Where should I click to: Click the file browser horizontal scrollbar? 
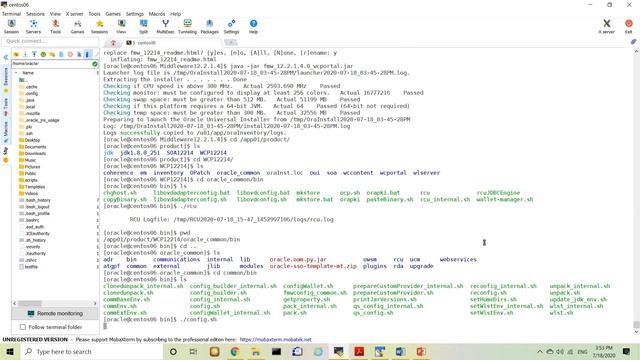[x=30, y=303]
